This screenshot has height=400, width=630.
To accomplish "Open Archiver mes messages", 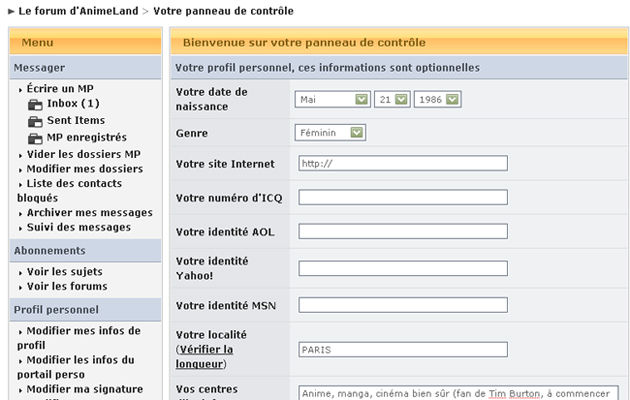I will pyautogui.click(x=90, y=212).
